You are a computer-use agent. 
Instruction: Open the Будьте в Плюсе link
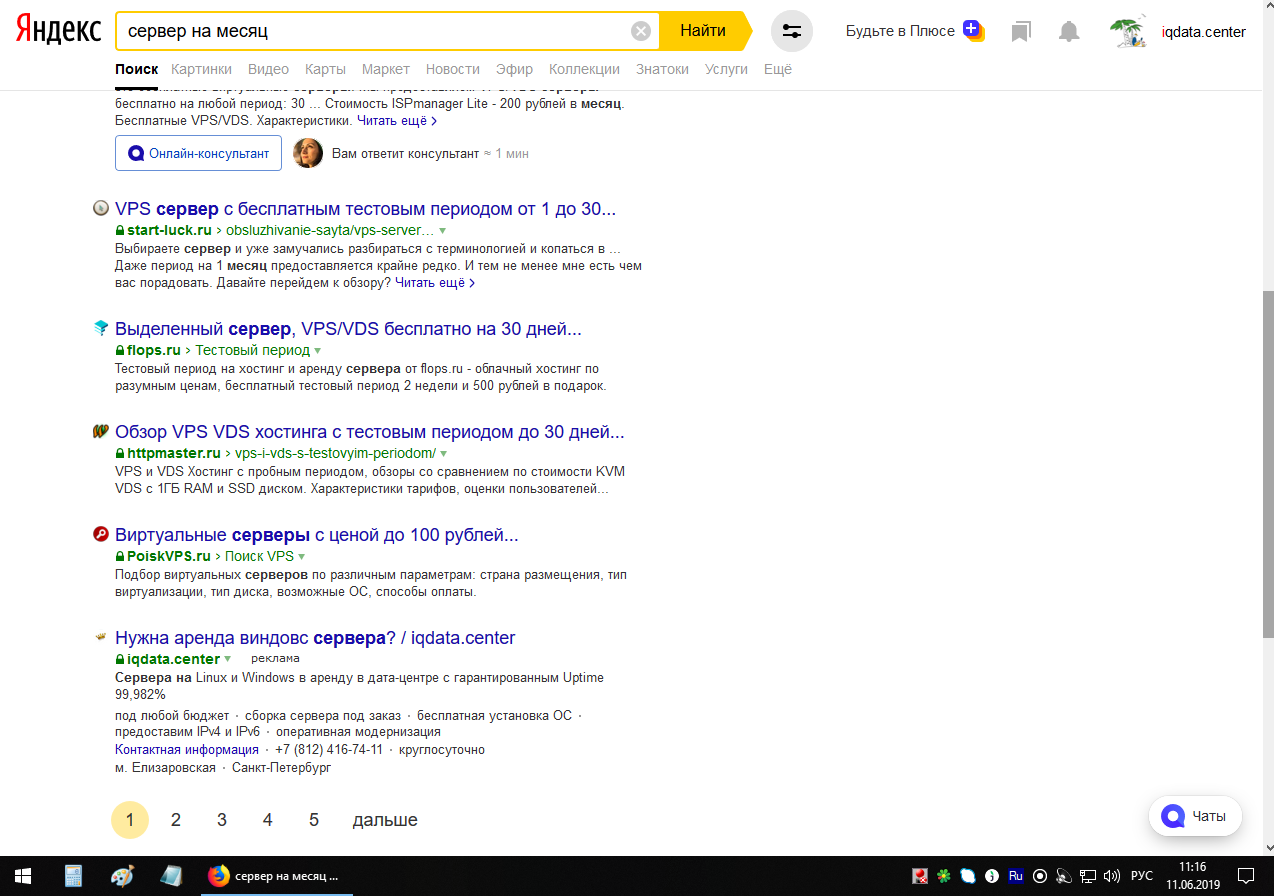tap(900, 31)
